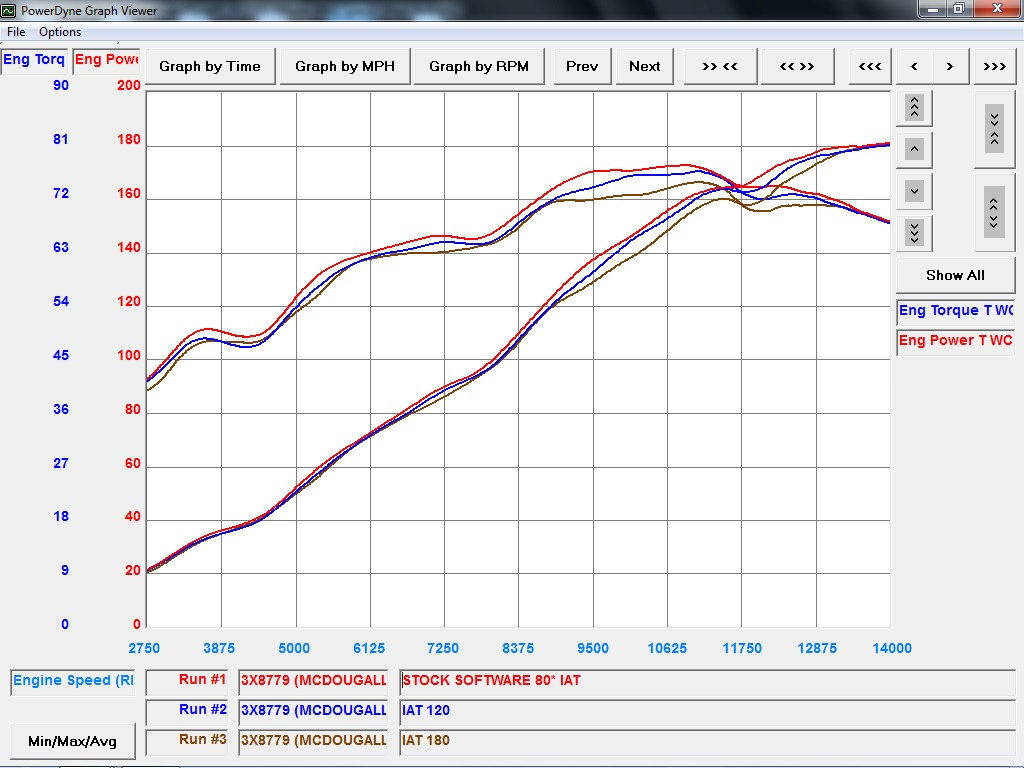
Task: Click the single up chevron button
Action: click(x=914, y=149)
